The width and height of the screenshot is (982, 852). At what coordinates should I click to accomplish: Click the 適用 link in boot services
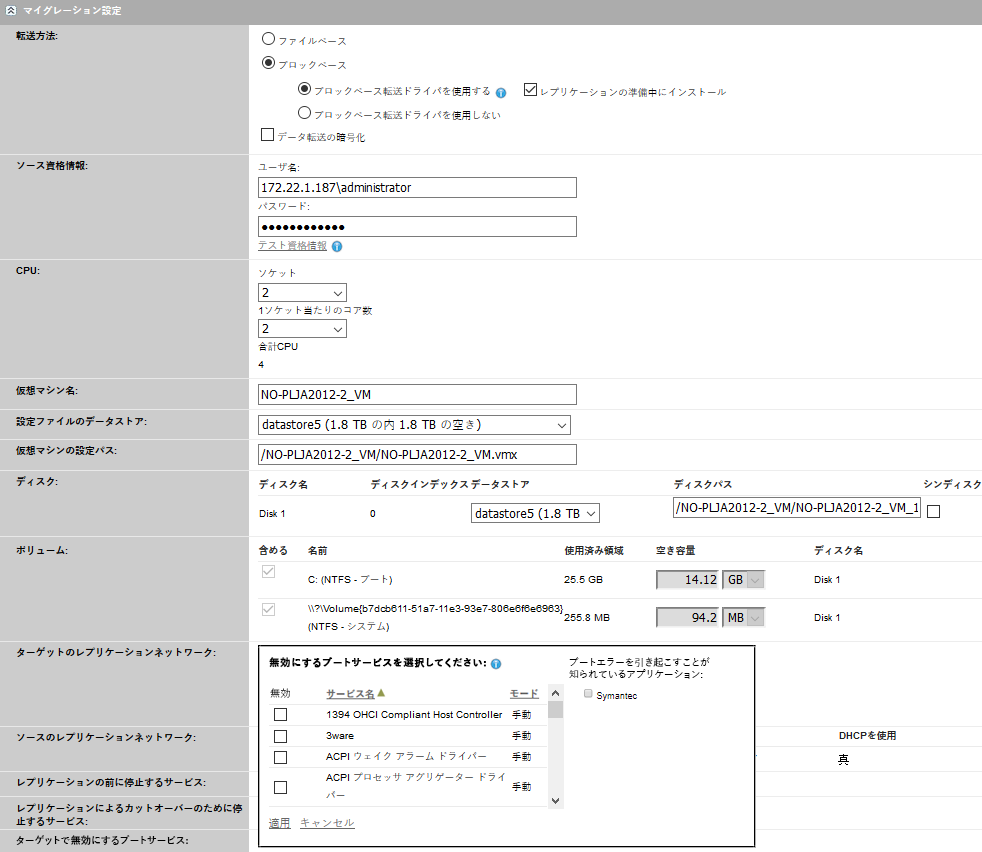click(x=279, y=823)
